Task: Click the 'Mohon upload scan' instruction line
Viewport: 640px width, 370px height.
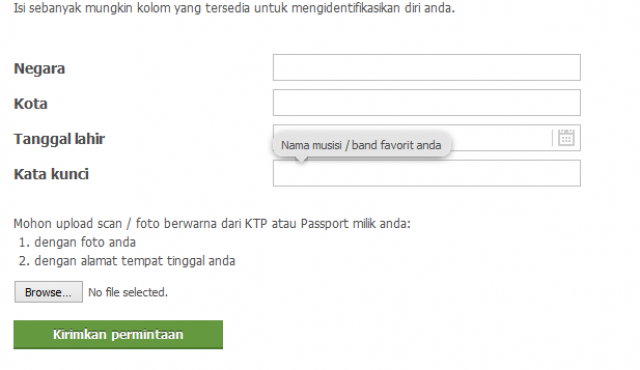Action: click(212, 224)
